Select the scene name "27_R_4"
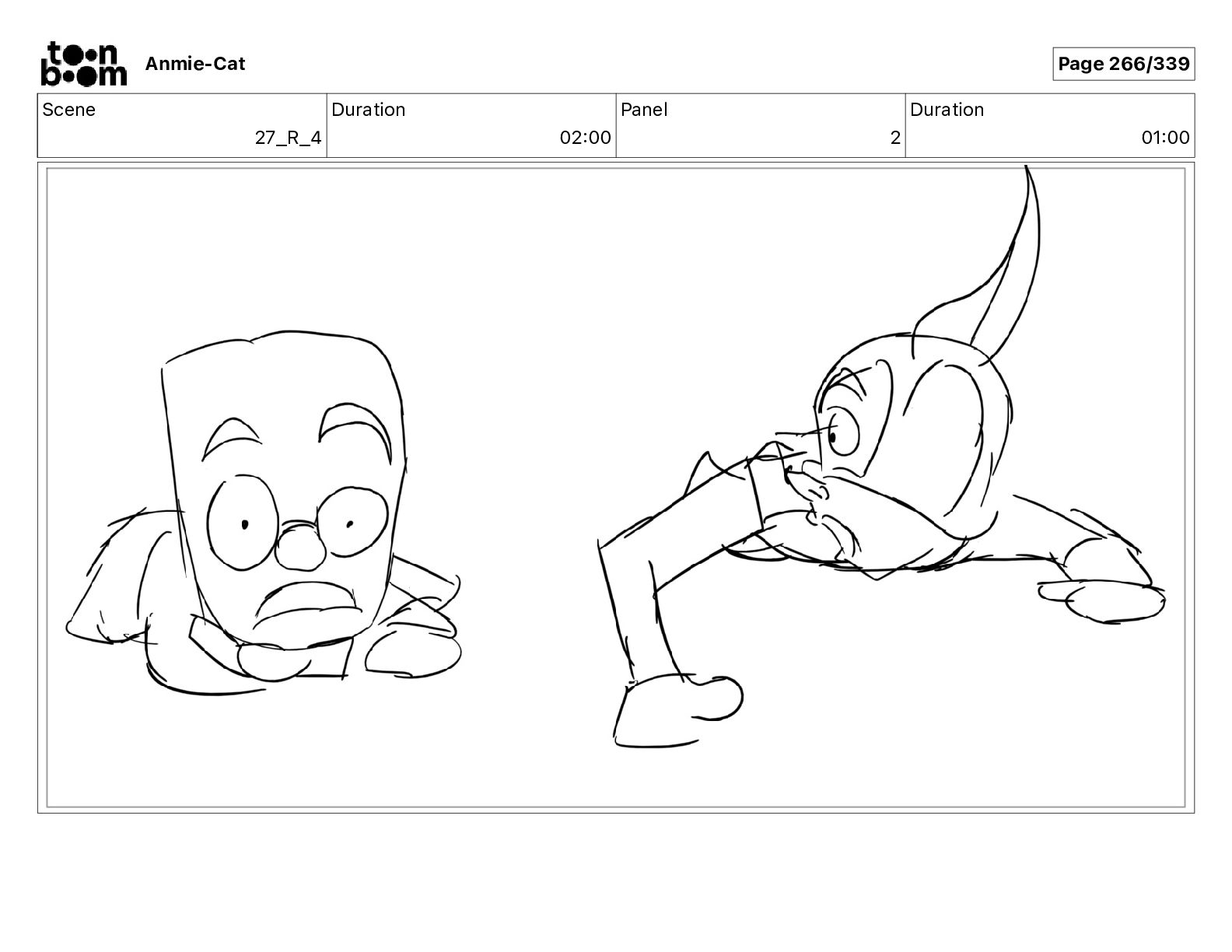1232x952 pixels. (289, 138)
